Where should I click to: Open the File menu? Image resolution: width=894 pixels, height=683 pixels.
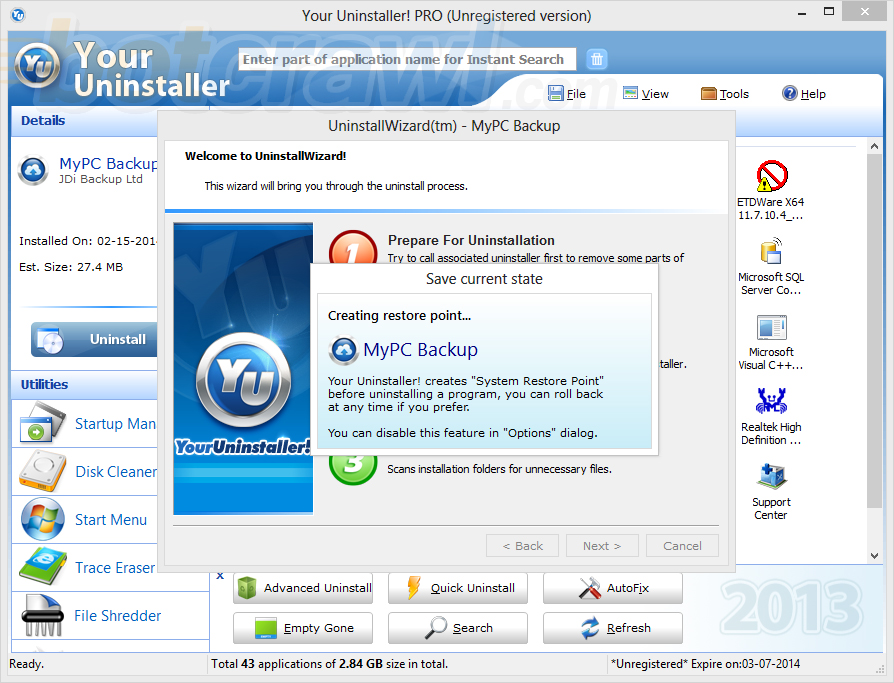[x=567, y=93]
